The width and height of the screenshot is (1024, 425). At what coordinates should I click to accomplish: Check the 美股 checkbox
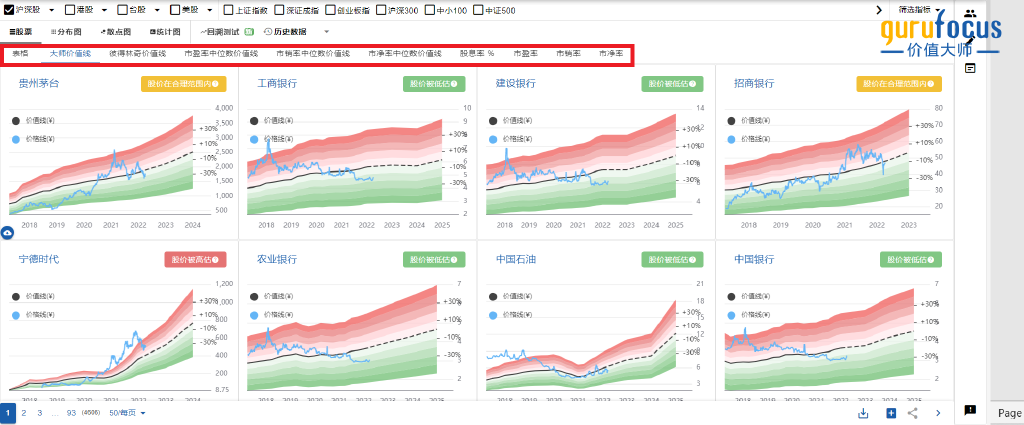click(x=174, y=10)
